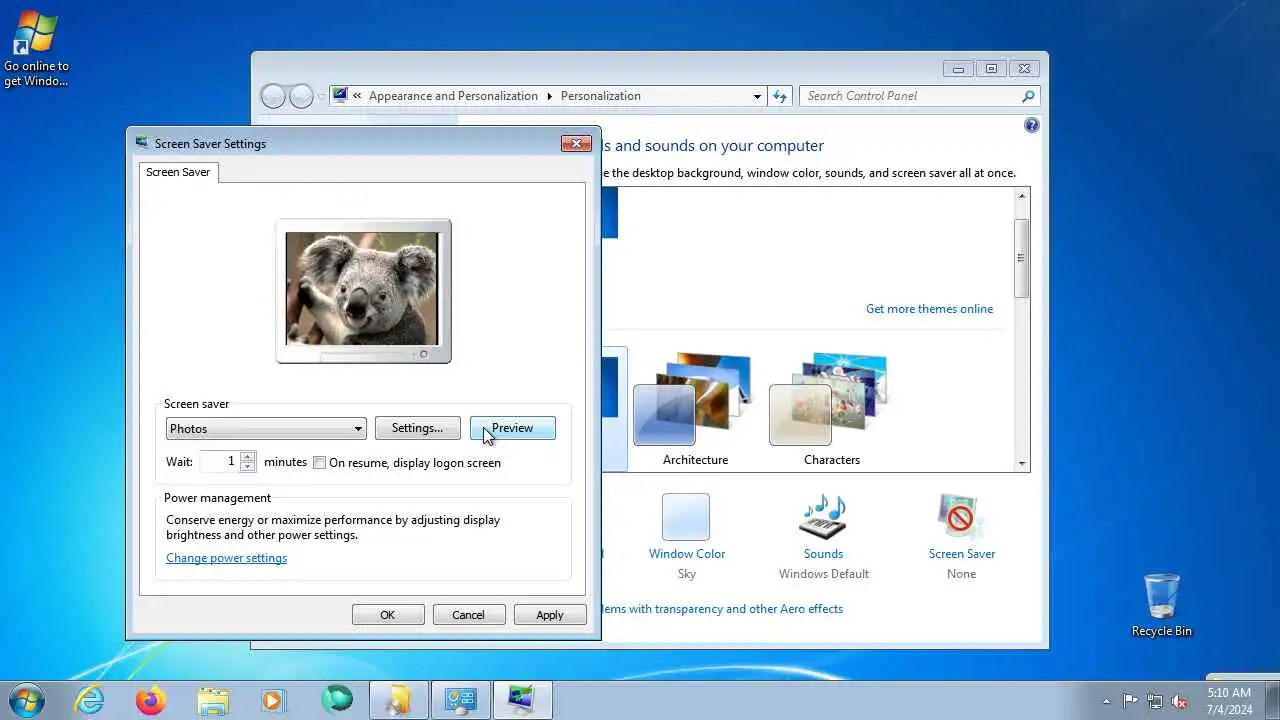Image resolution: width=1280 pixels, height=720 pixels.
Task: Switch to the Screen Saver Settings taskbar button
Action: pyautogui.click(x=522, y=700)
